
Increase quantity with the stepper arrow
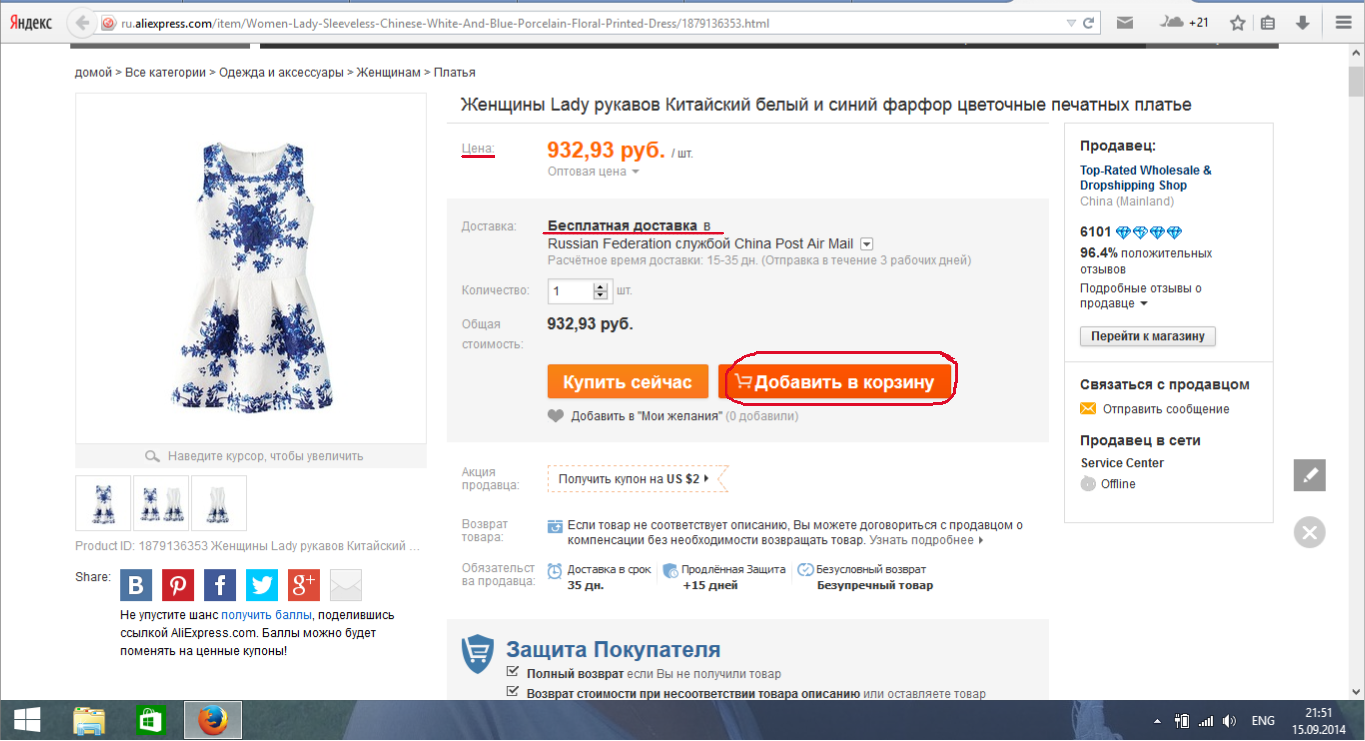point(600,287)
